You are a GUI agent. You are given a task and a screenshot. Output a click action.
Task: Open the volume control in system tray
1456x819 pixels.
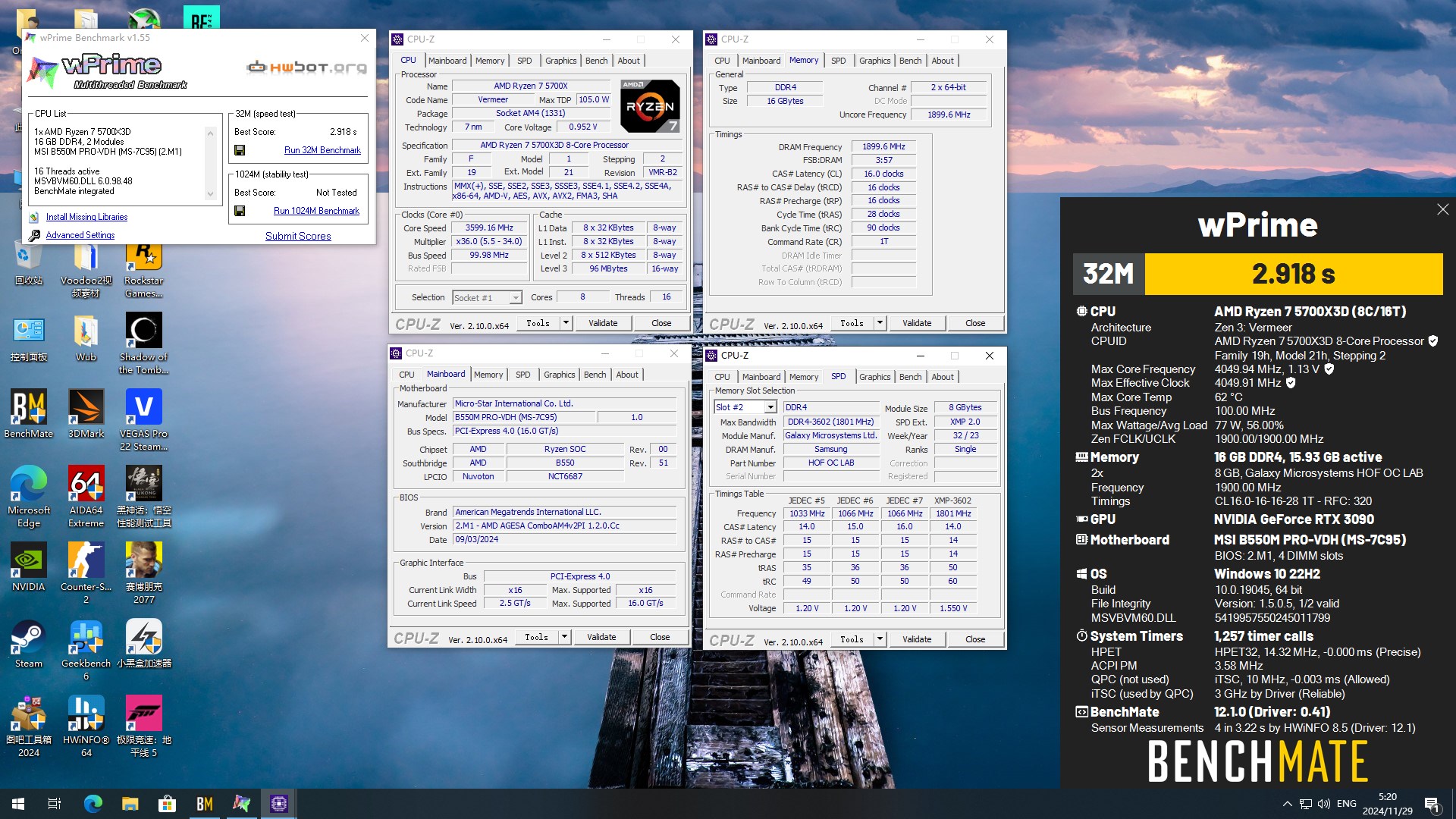(x=1324, y=804)
